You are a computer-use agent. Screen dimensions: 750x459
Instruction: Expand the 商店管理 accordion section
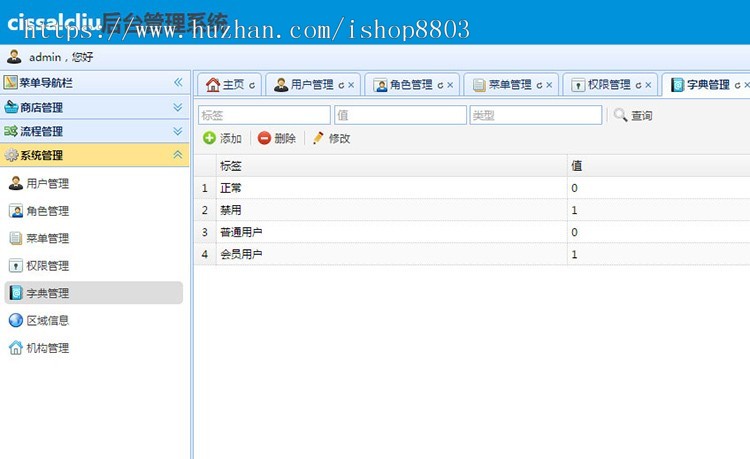click(x=94, y=107)
